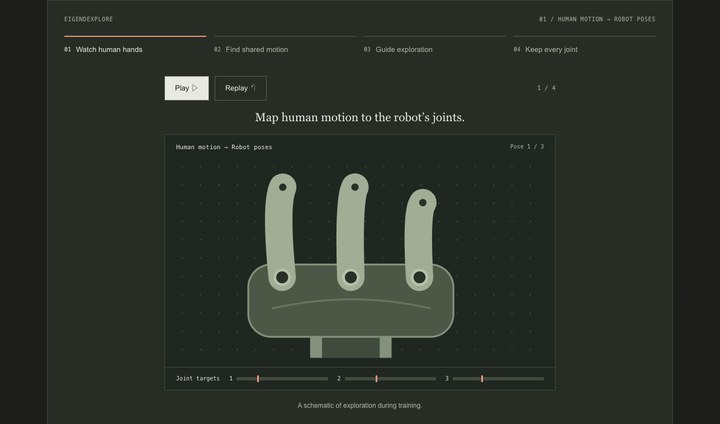Select the 'Keep every joint' step
The width and height of the screenshot is (720, 424).
[585, 45]
